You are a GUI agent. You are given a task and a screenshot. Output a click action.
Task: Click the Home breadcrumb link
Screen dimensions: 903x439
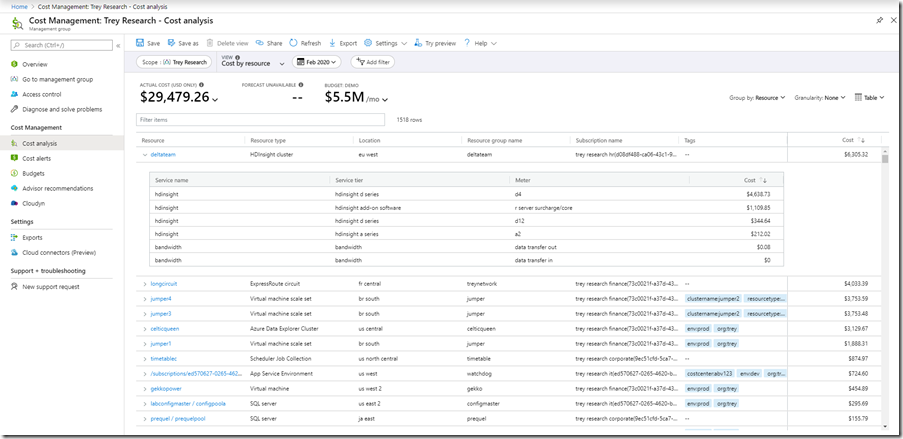click(x=20, y=7)
